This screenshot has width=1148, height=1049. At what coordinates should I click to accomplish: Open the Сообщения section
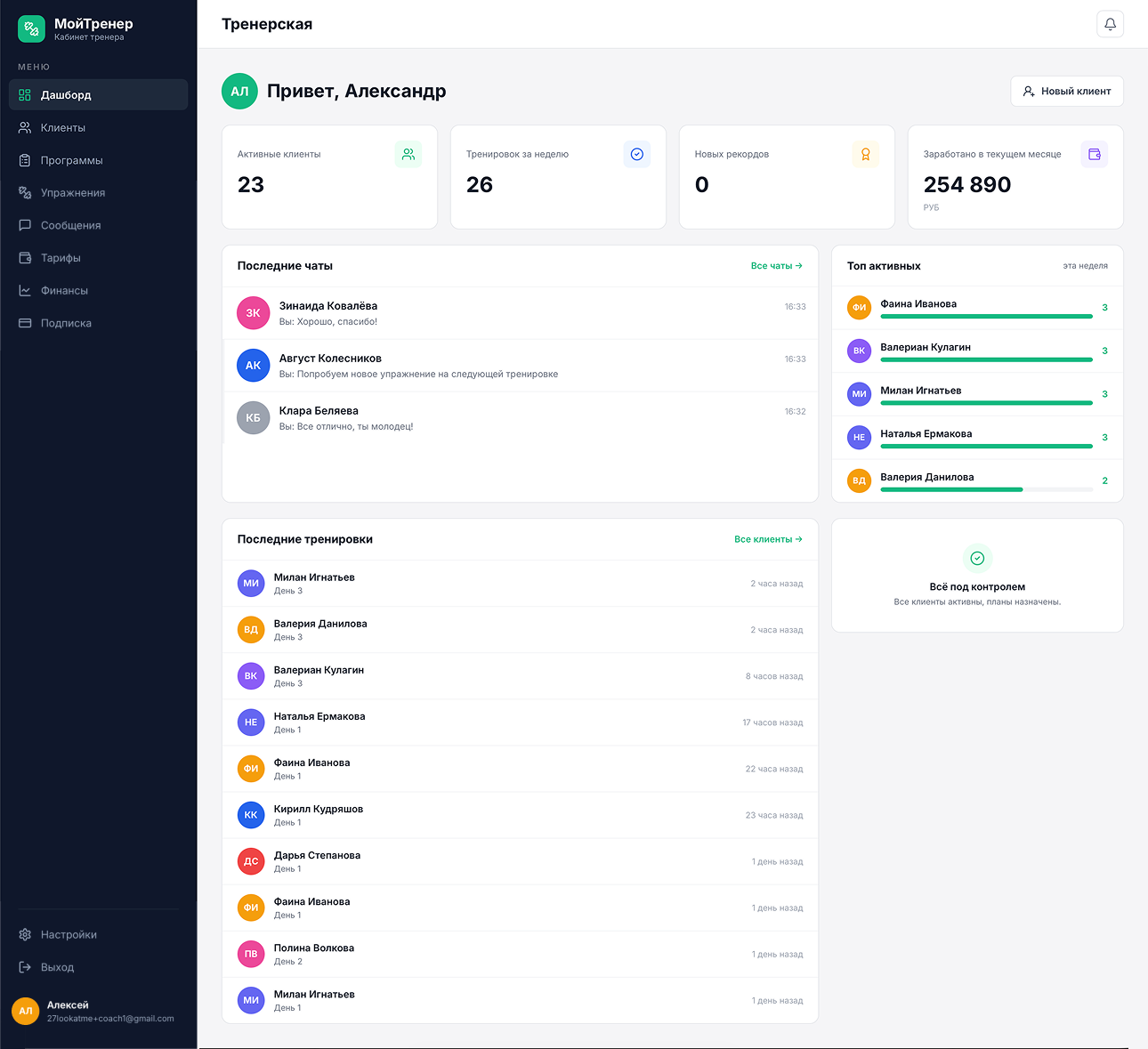click(98, 225)
